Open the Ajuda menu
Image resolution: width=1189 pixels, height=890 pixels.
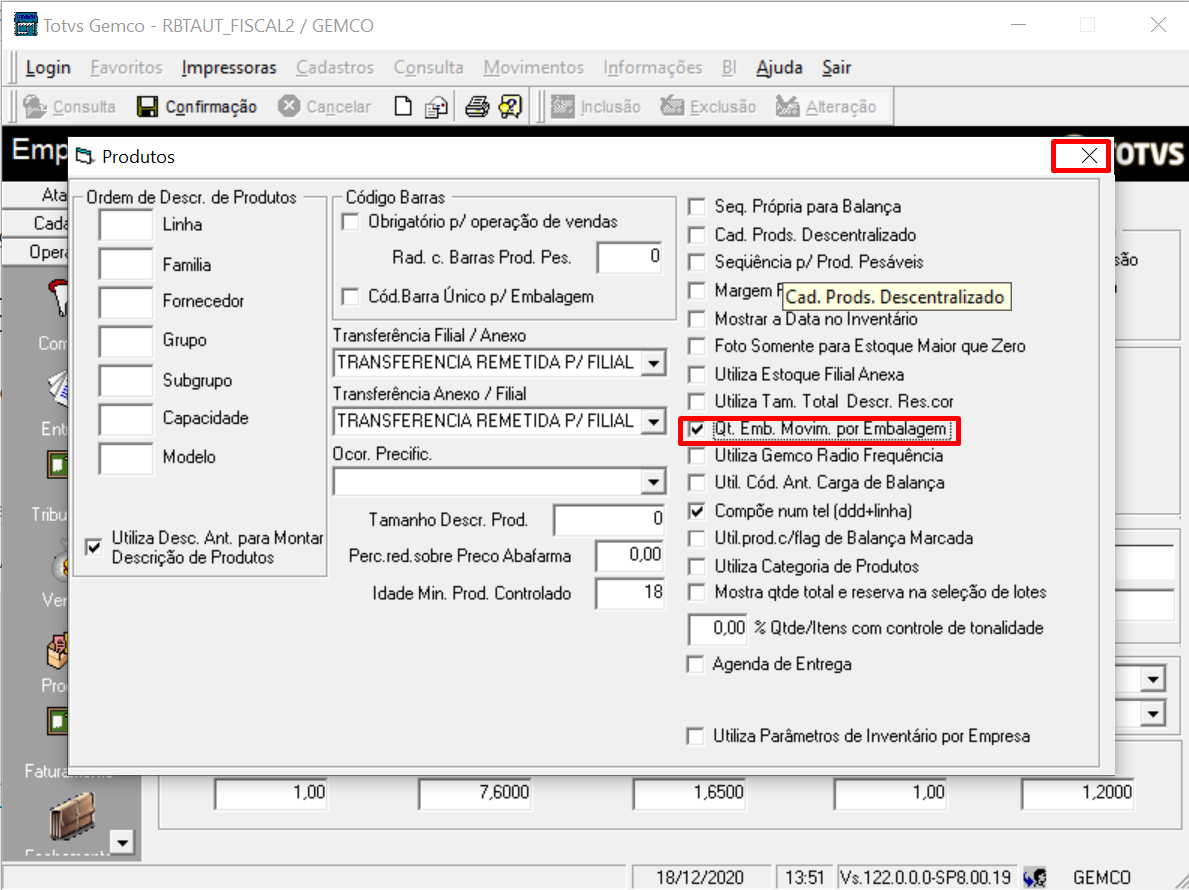pyautogui.click(x=779, y=67)
